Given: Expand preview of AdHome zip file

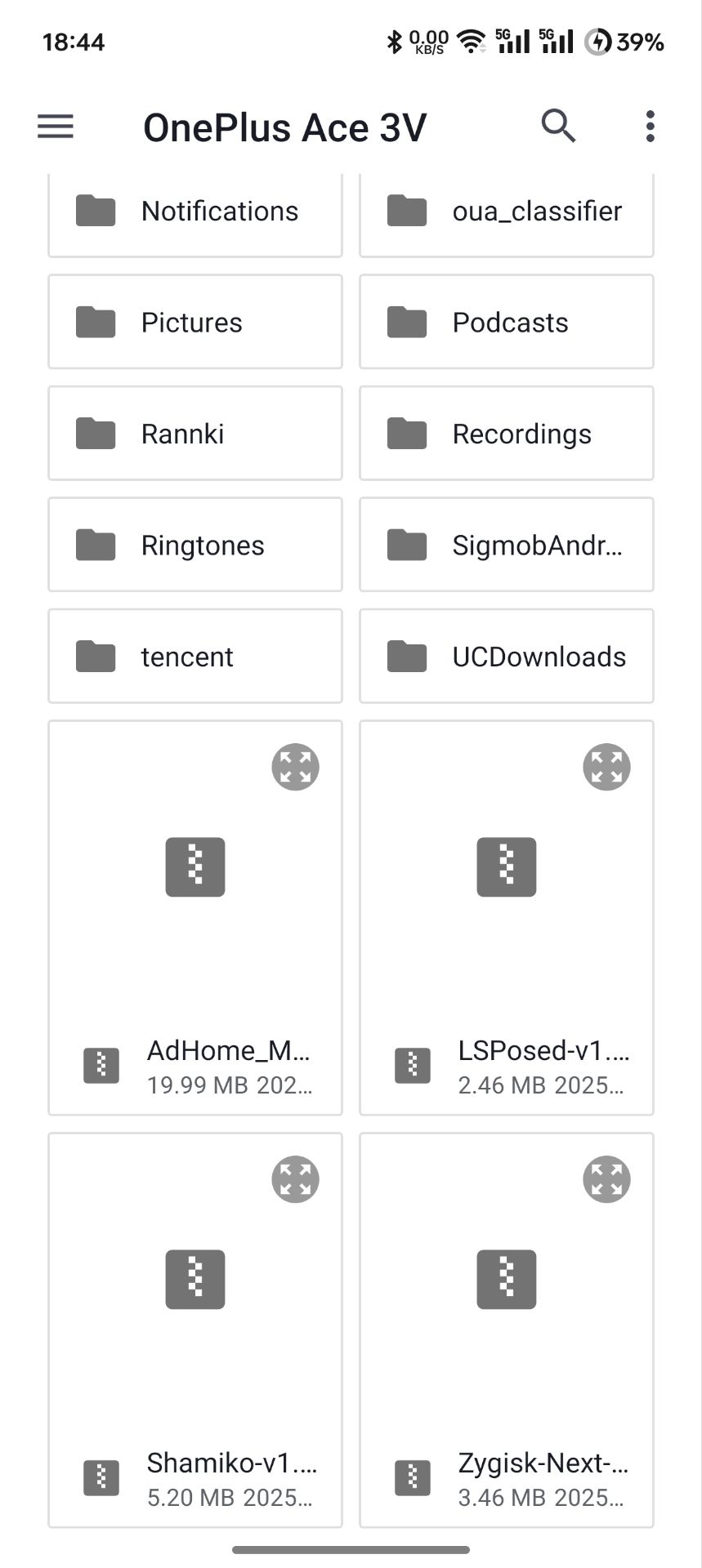Looking at the screenshot, I should 295,767.
